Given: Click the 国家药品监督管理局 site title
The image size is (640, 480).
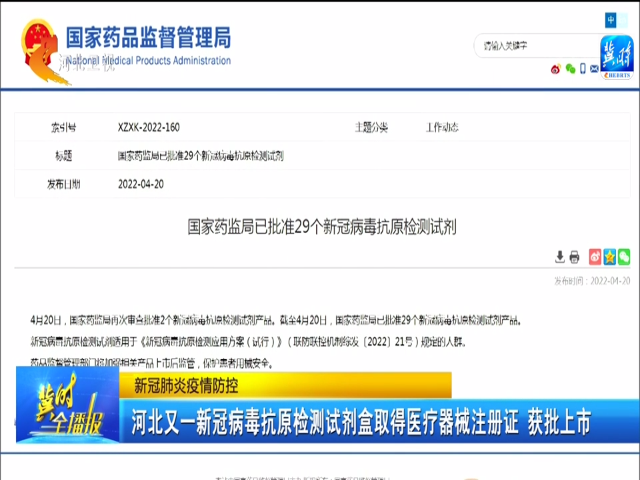Looking at the screenshot, I should 149,38.
